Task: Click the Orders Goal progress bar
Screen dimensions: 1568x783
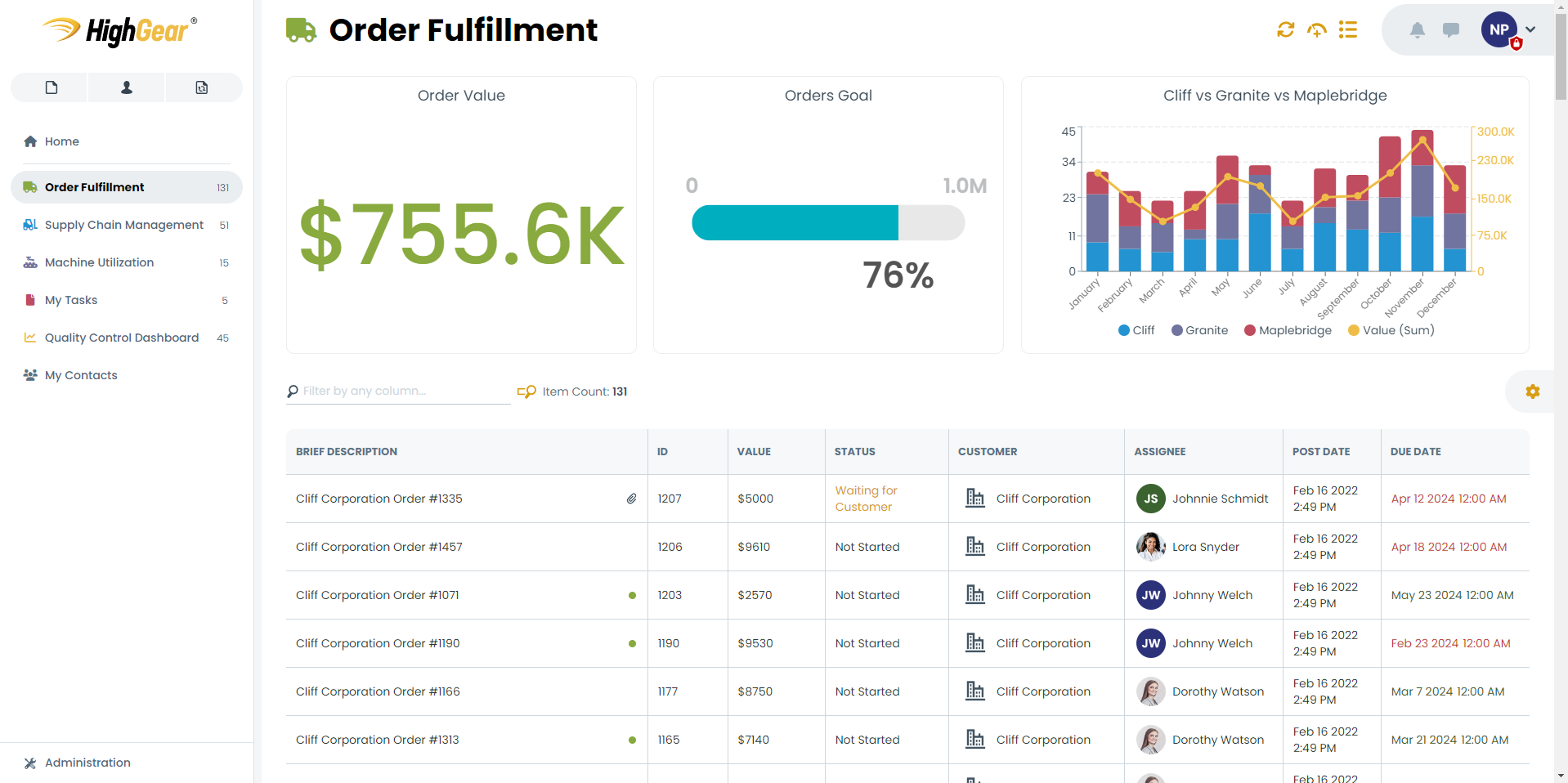Action: pyautogui.click(x=828, y=222)
